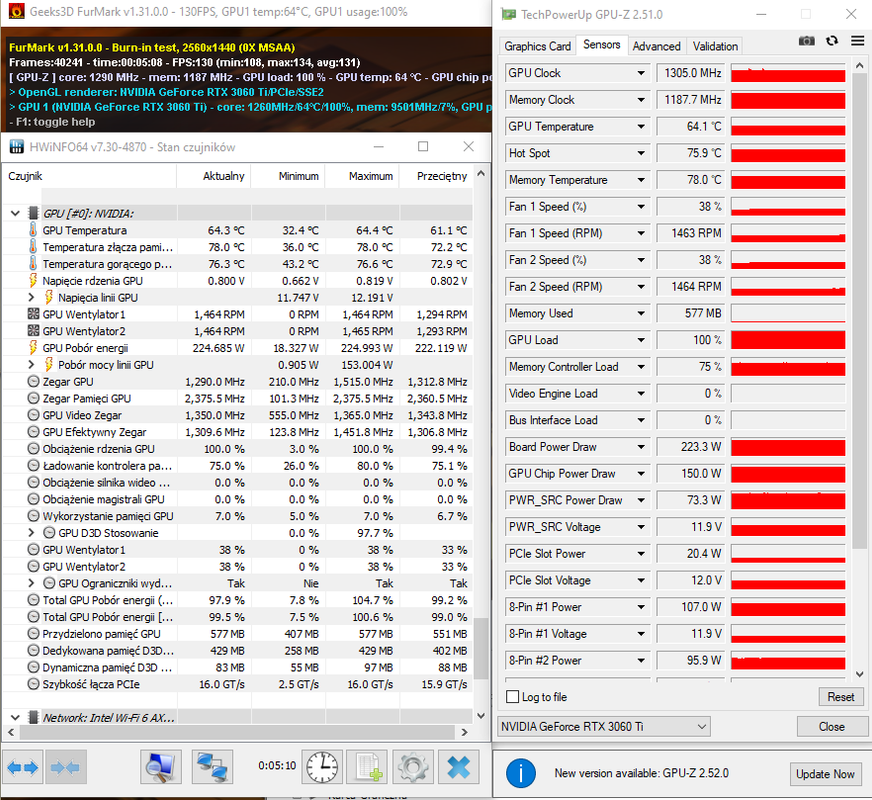Click the icon beside Szybkość łącza PCIe
Screen dimensions: 872x800
(33, 684)
